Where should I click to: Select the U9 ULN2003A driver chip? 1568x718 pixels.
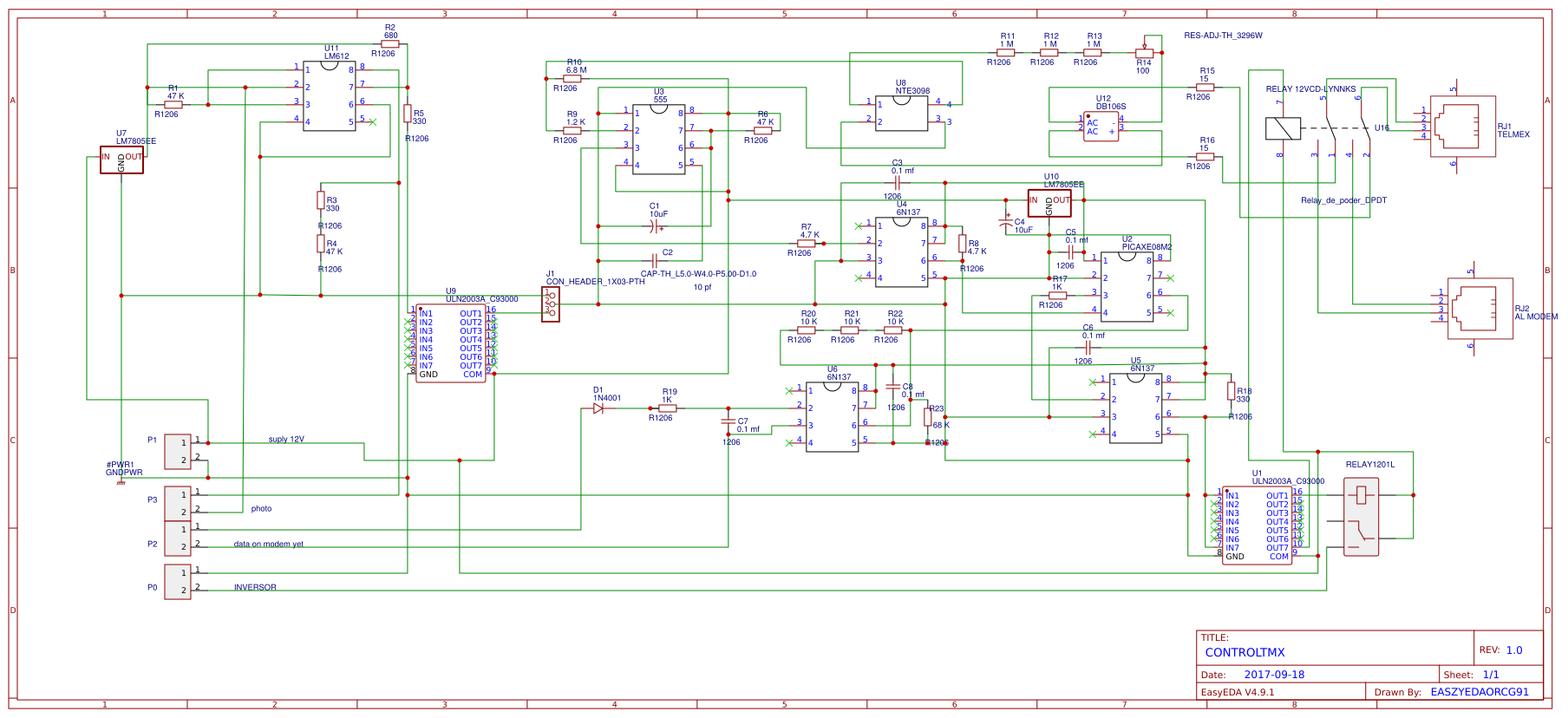pos(450,343)
